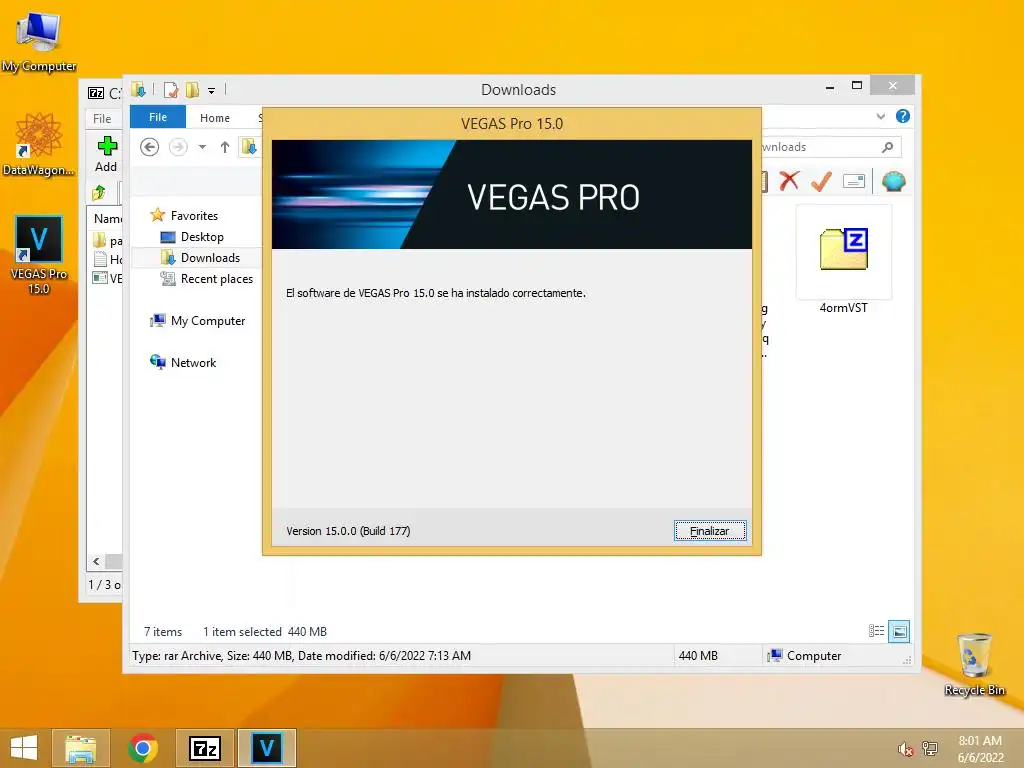Launch the VEGAS Pro 15.0 desktop shortcut
This screenshot has width=1024, height=768.
[x=39, y=255]
